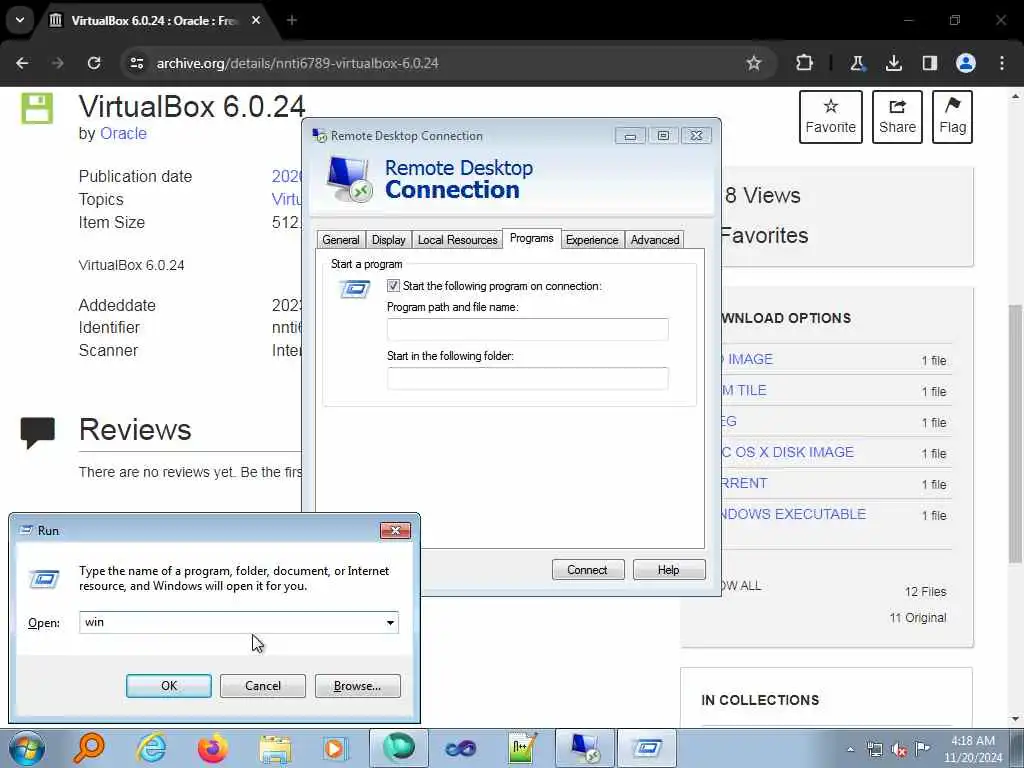Open the Advanced tab
Image resolution: width=1024 pixels, height=768 pixels.
[x=655, y=240]
